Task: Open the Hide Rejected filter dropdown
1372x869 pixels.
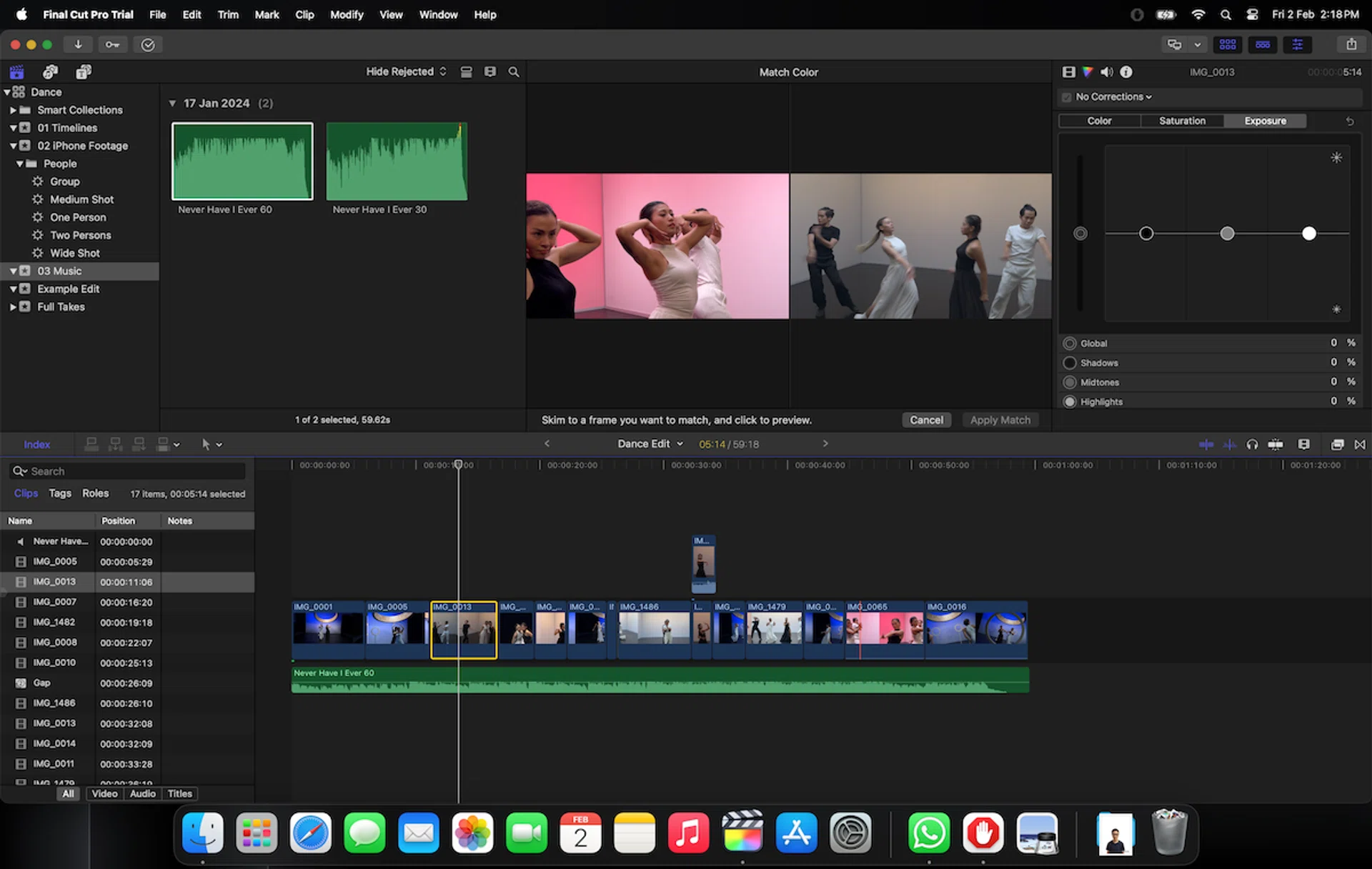Action: [405, 71]
